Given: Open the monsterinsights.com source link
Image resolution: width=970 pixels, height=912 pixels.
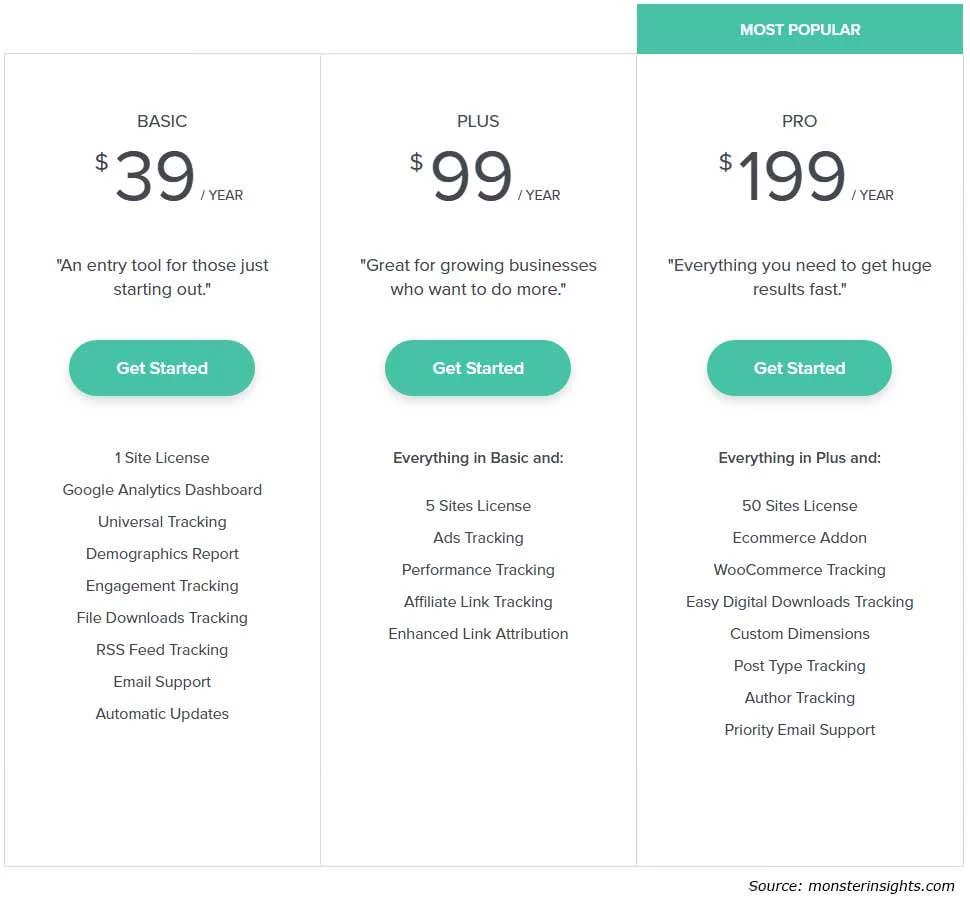Looking at the screenshot, I should point(881,886).
